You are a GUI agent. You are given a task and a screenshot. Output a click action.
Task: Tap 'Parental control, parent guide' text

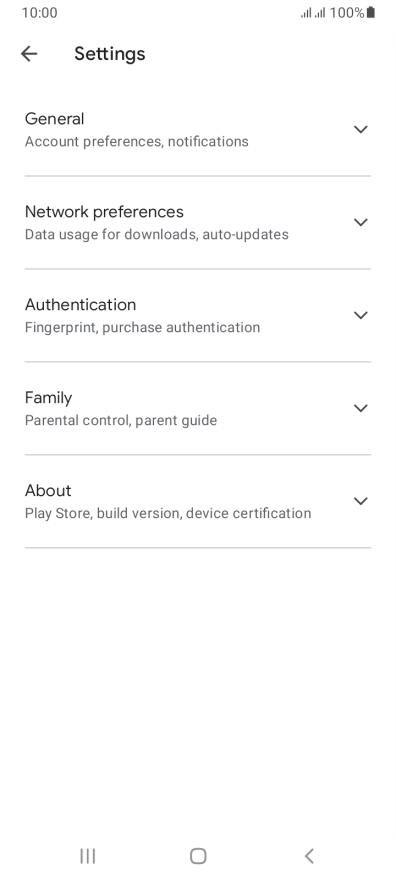pos(121,420)
